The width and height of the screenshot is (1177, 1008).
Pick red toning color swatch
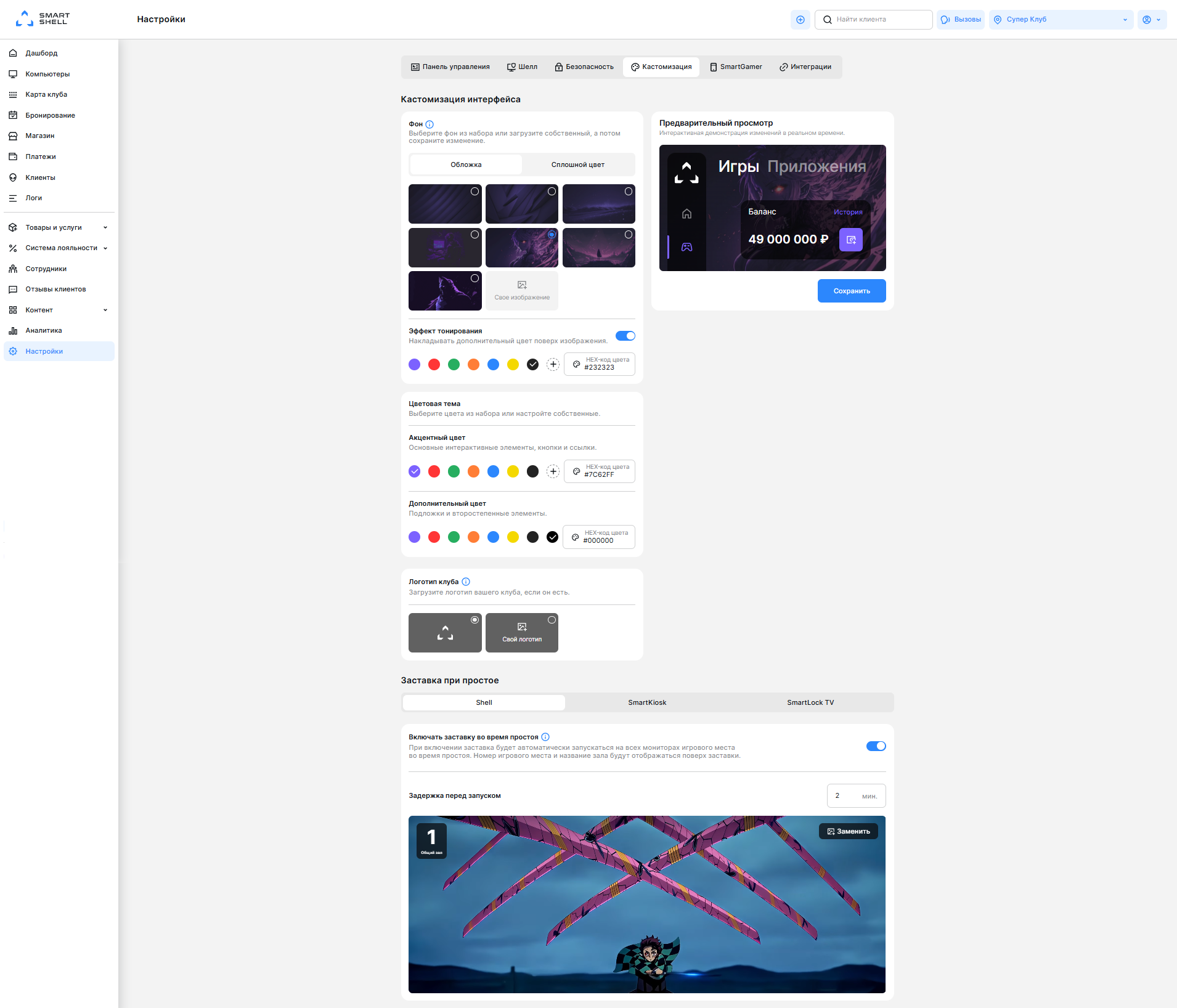[x=434, y=364]
